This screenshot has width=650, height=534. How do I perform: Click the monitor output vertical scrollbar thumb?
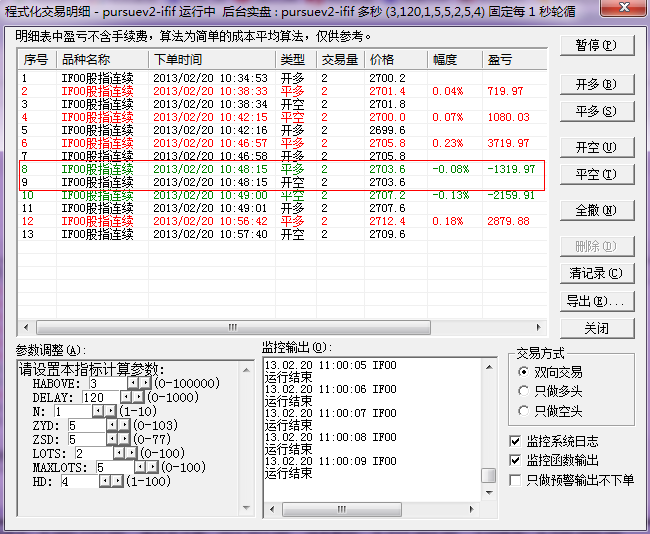(489, 476)
